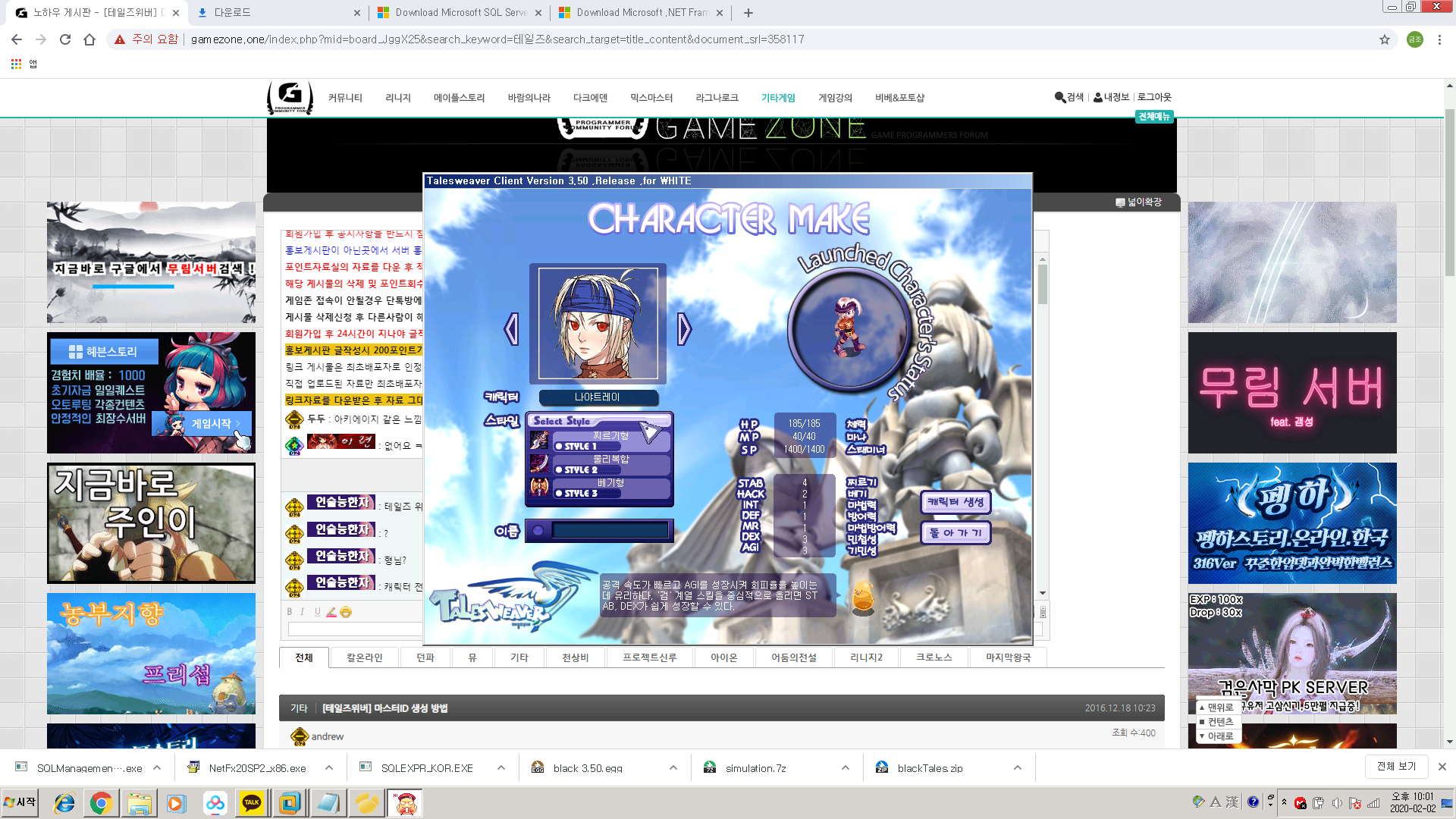Expand black 3.50.egg download options
Image resolution: width=1456 pixels, height=819 pixels.
point(673,768)
